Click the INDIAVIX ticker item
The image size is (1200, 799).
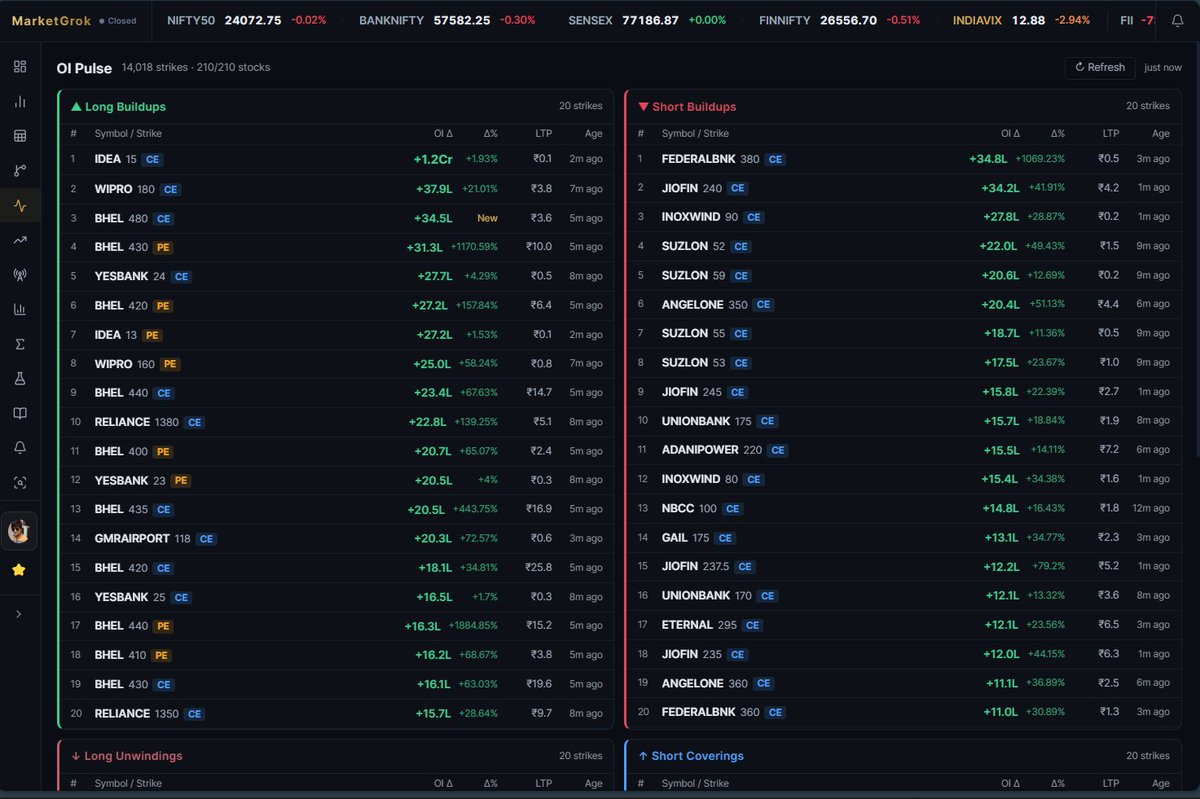point(1021,20)
